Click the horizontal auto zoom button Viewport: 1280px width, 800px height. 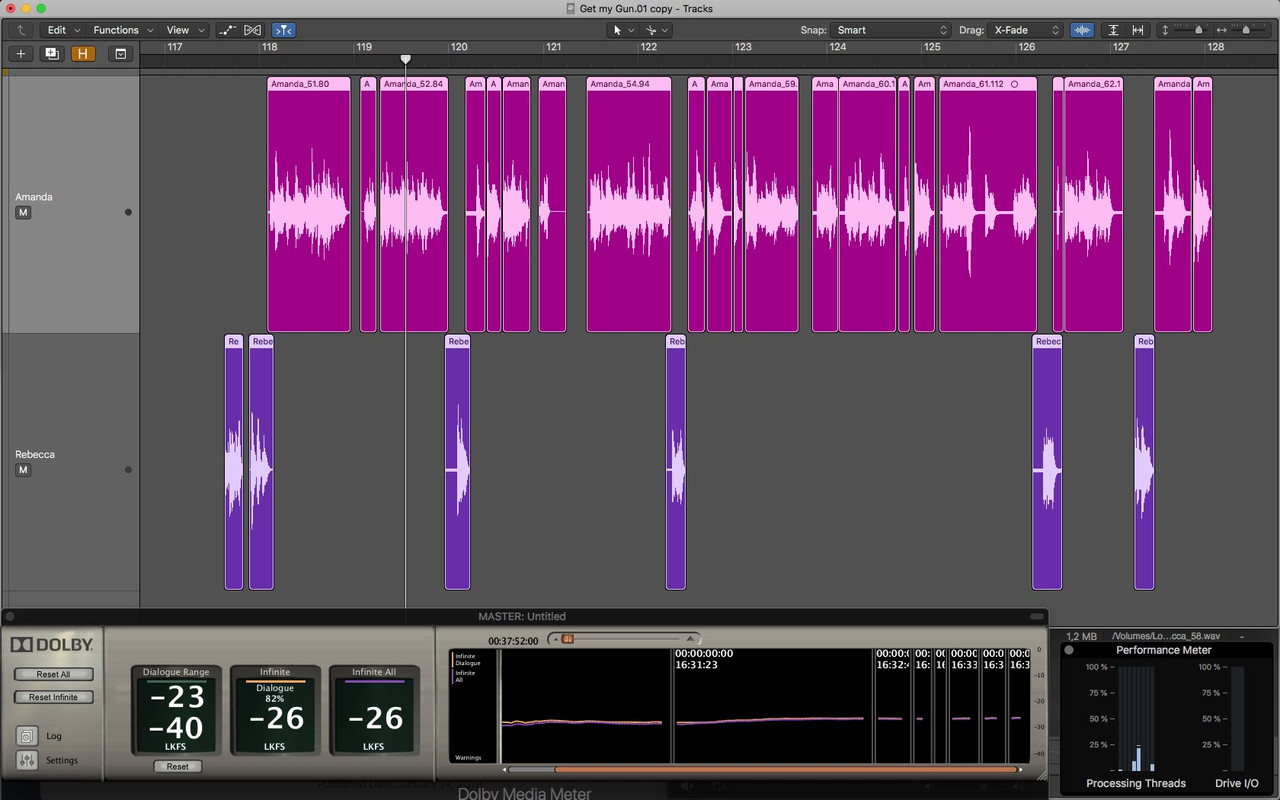click(x=1138, y=30)
